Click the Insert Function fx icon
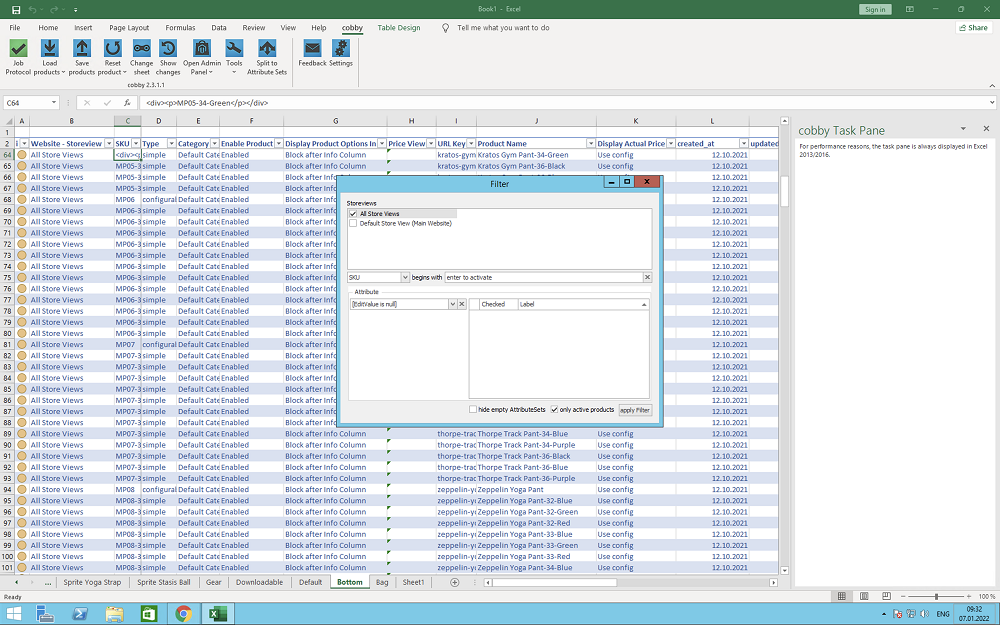The width and height of the screenshot is (1000, 625). [x=128, y=103]
